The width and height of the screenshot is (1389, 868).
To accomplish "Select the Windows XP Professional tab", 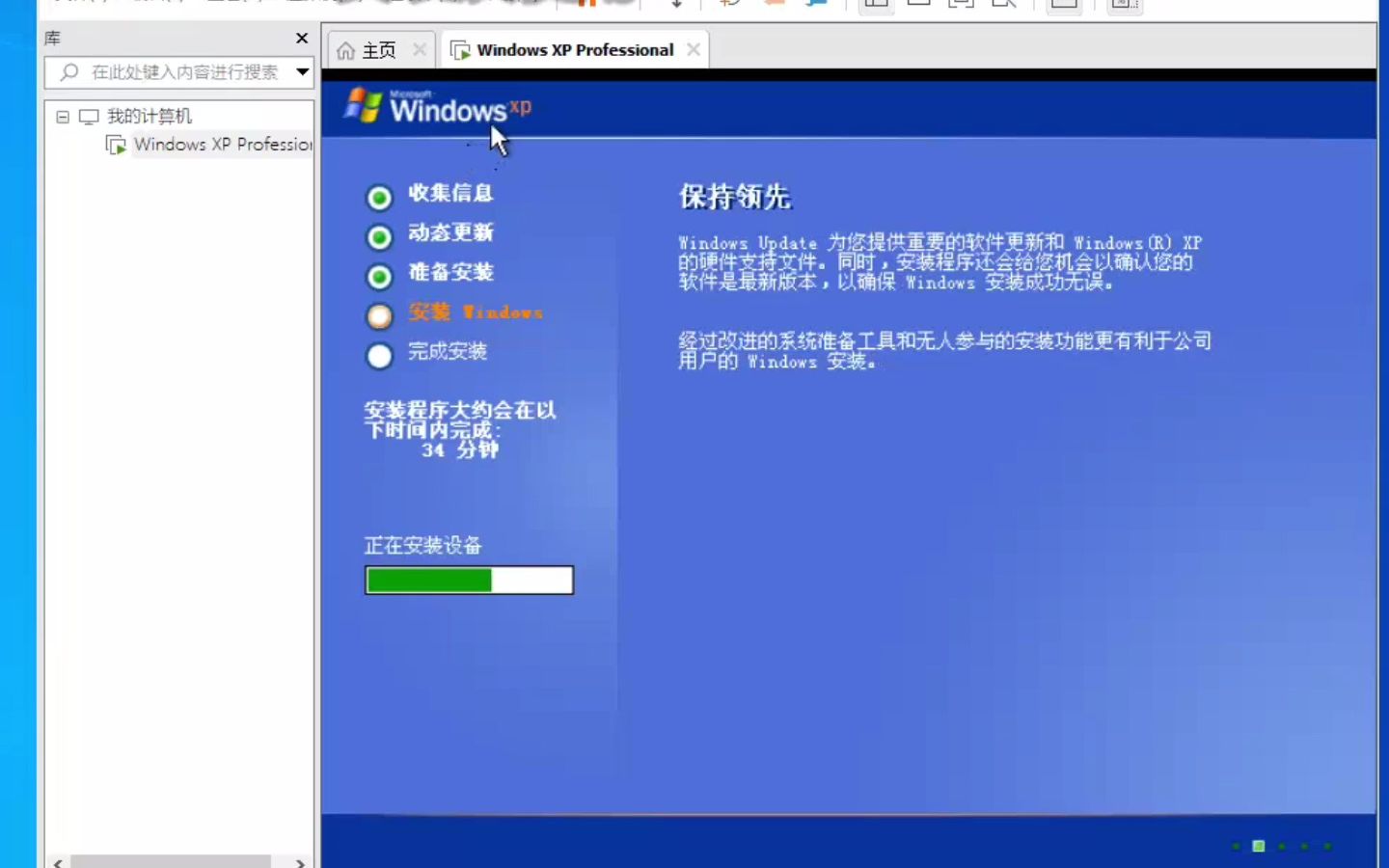I will tap(576, 49).
